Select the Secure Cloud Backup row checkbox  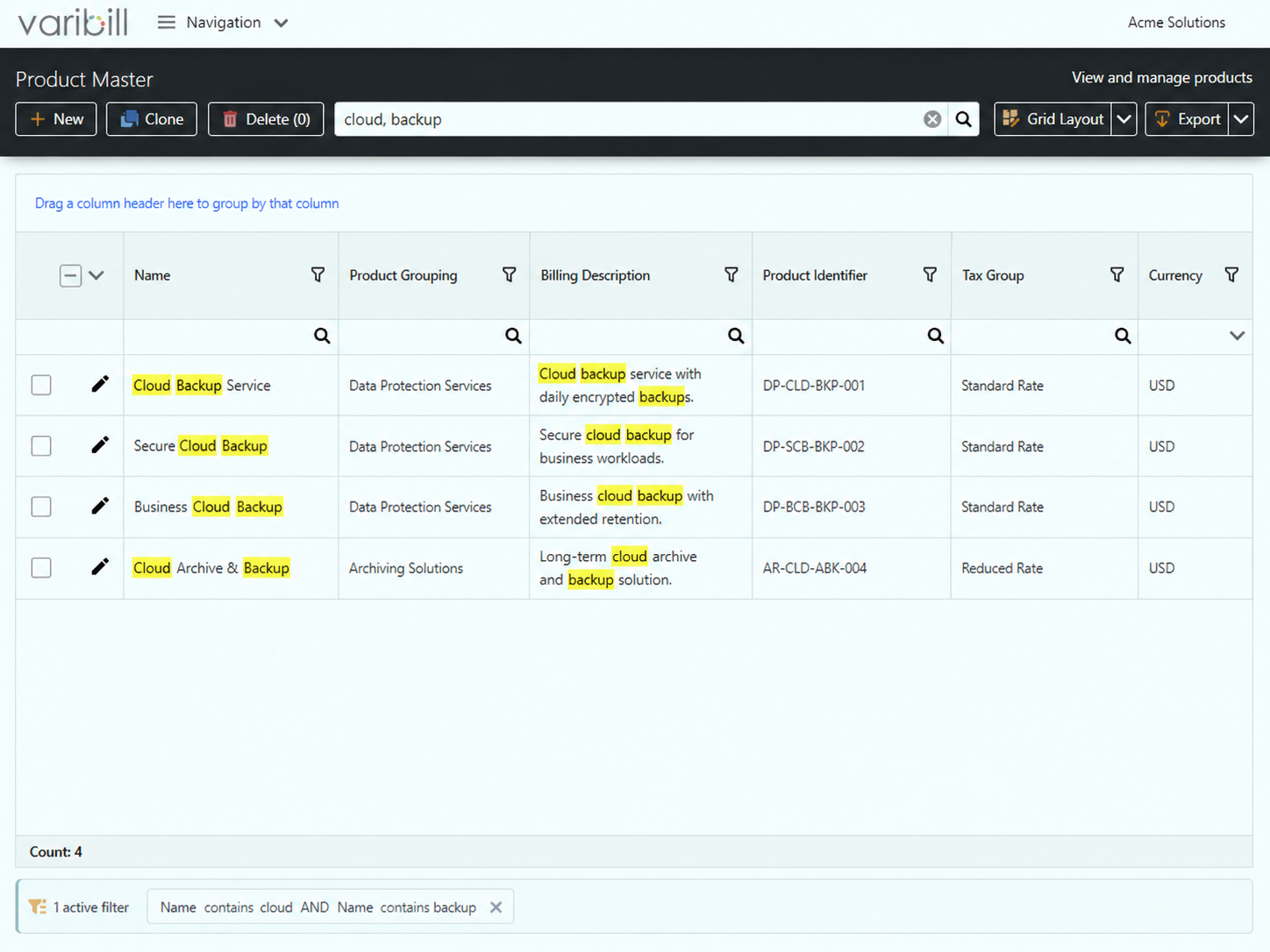point(41,446)
